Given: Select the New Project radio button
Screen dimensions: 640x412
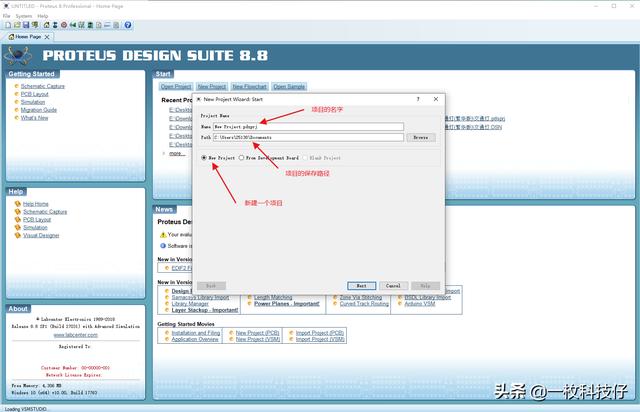Looking at the screenshot, I should pos(204,158).
